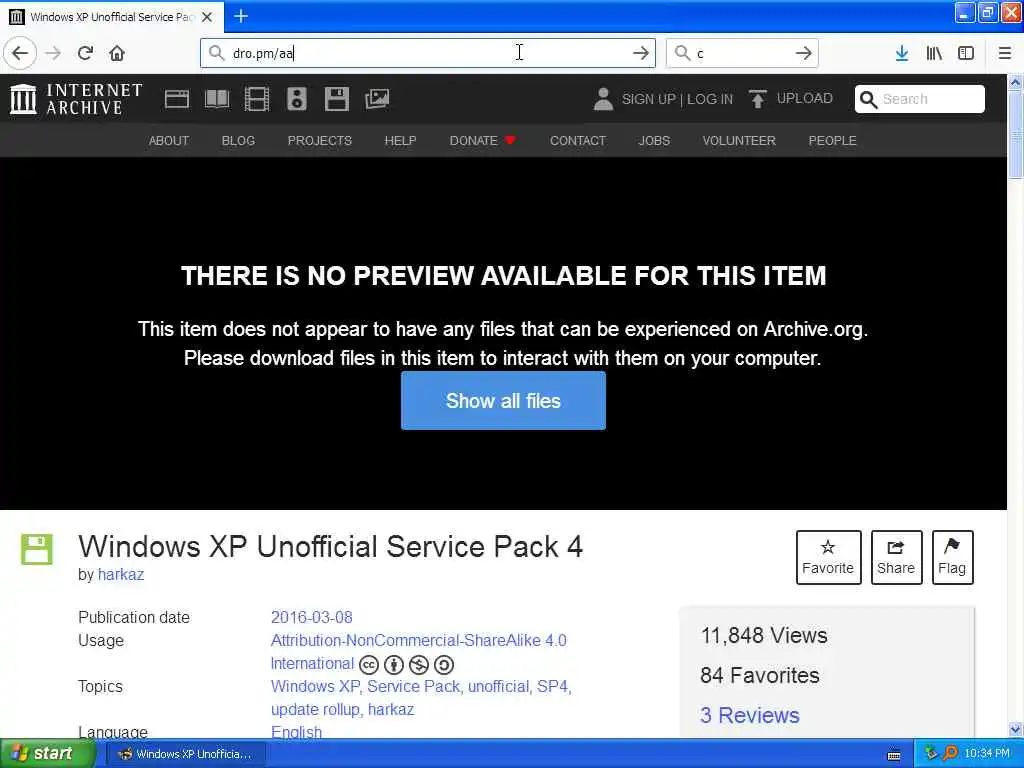This screenshot has width=1024, height=768.
Task: Click the Internet Archive logo
Action: (76, 99)
